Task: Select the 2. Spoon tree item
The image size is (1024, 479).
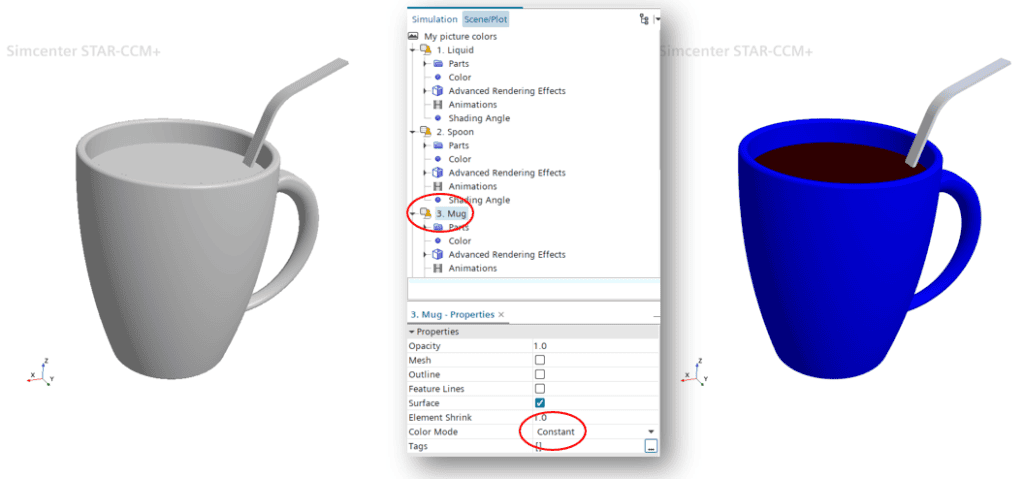Action: tap(455, 132)
